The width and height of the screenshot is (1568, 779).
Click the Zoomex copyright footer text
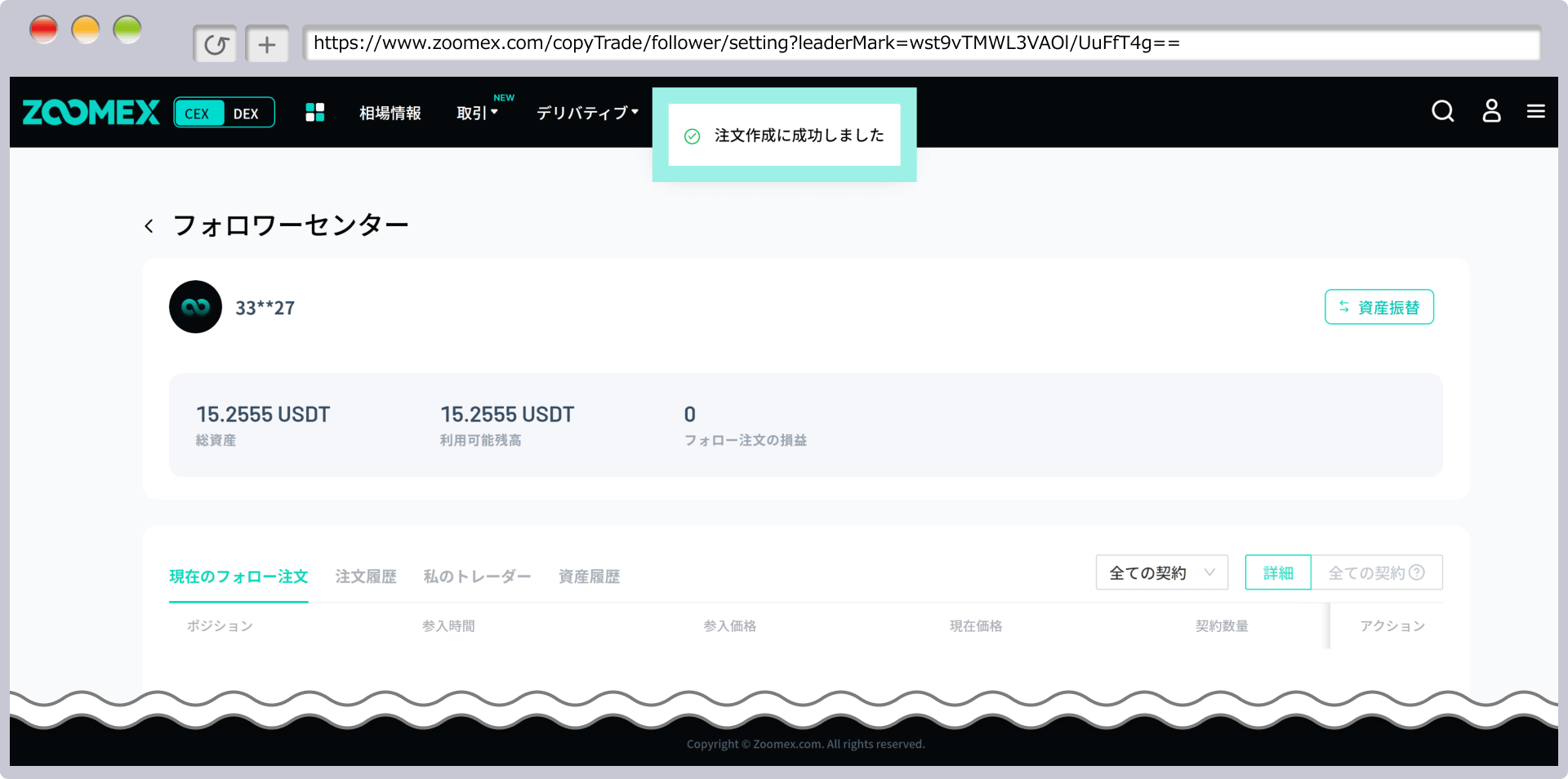coord(805,744)
